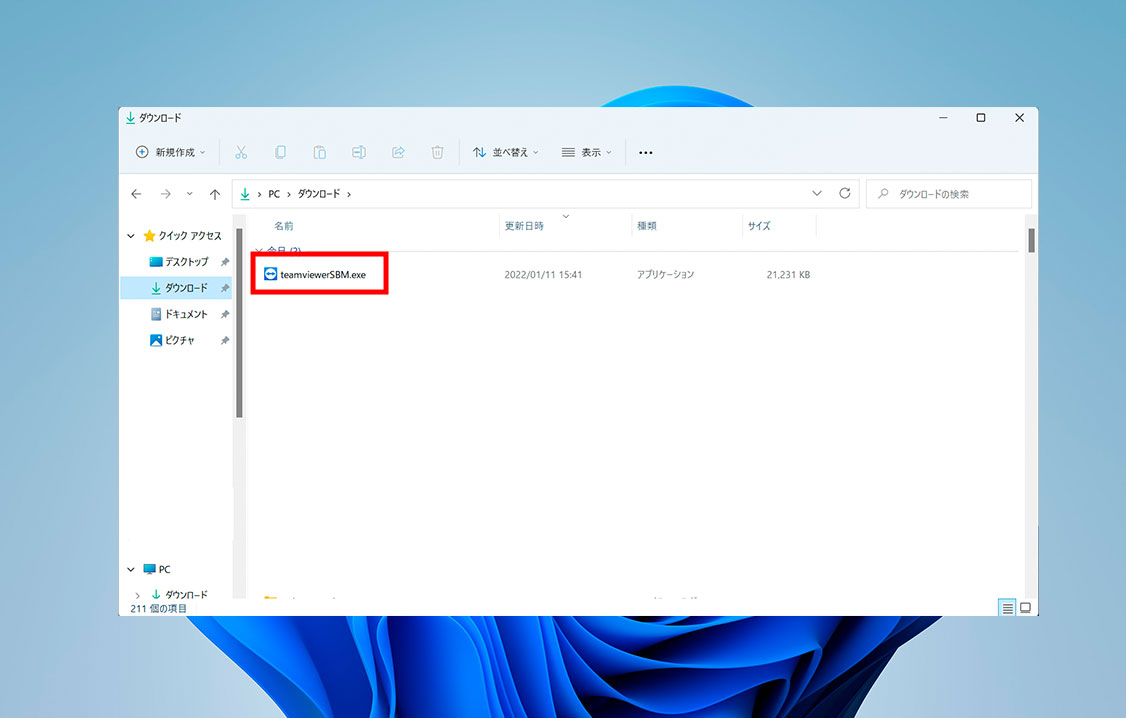Click the pin icon next to ピクチャ
Viewport: 1126px width, 718px height.
225,340
